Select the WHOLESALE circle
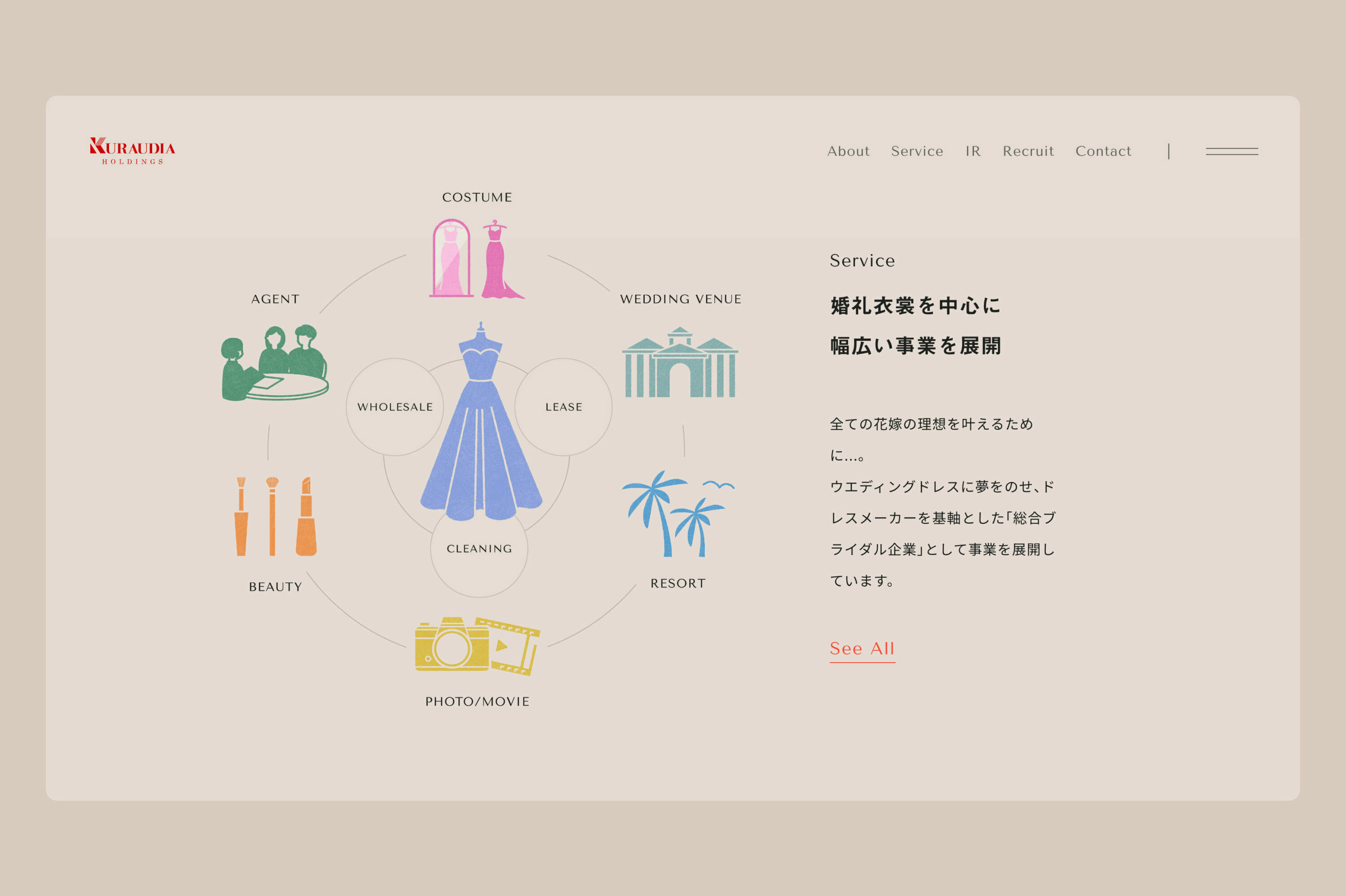Image resolution: width=1346 pixels, height=896 pixels. 394,407
